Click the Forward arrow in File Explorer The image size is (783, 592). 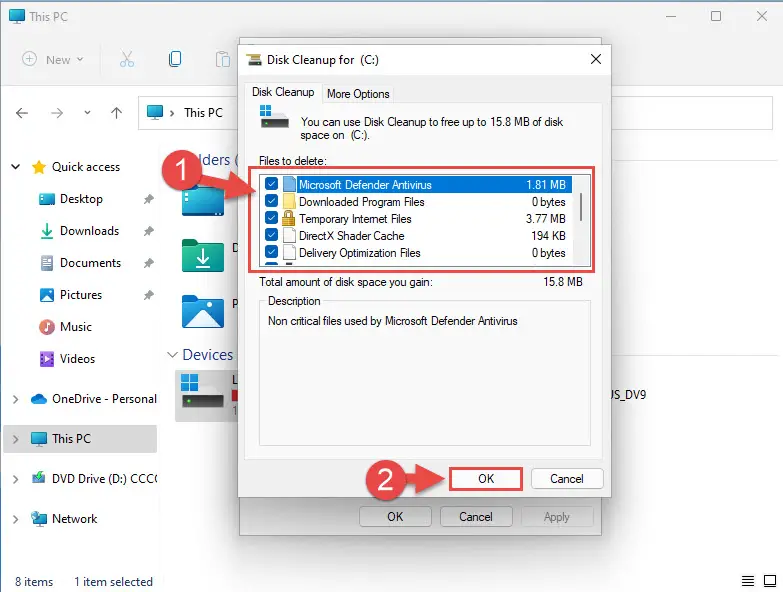click(x=57, y=113)
